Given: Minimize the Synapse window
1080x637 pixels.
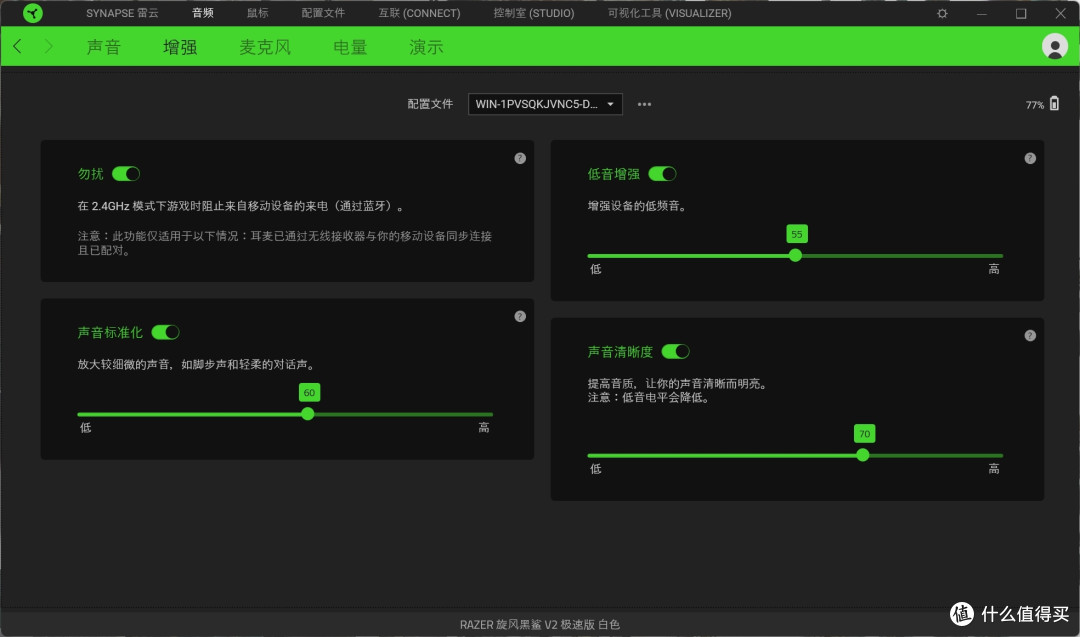Looking at the screenshot, I should pos(982,13).
